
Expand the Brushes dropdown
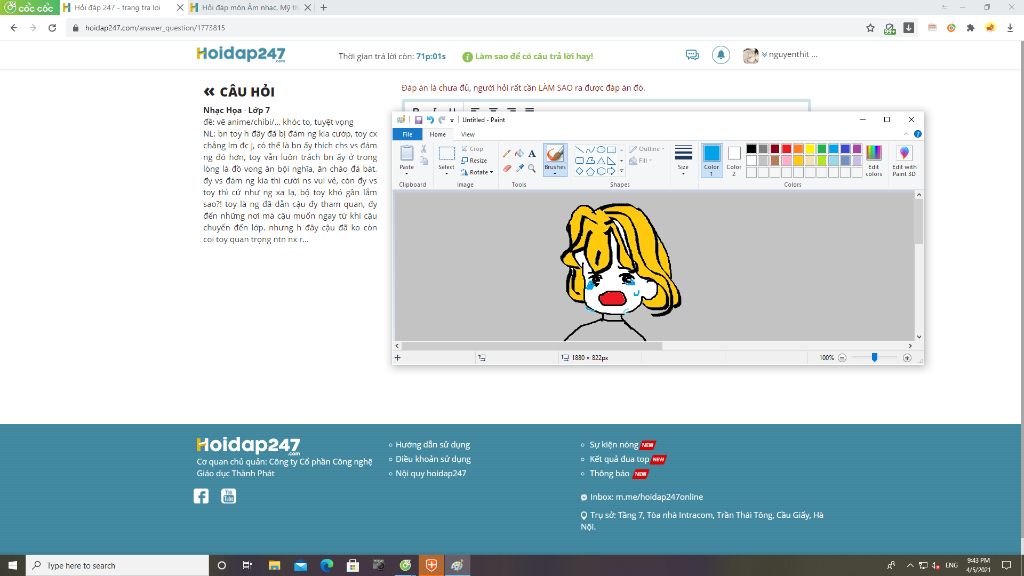point(555,171)
